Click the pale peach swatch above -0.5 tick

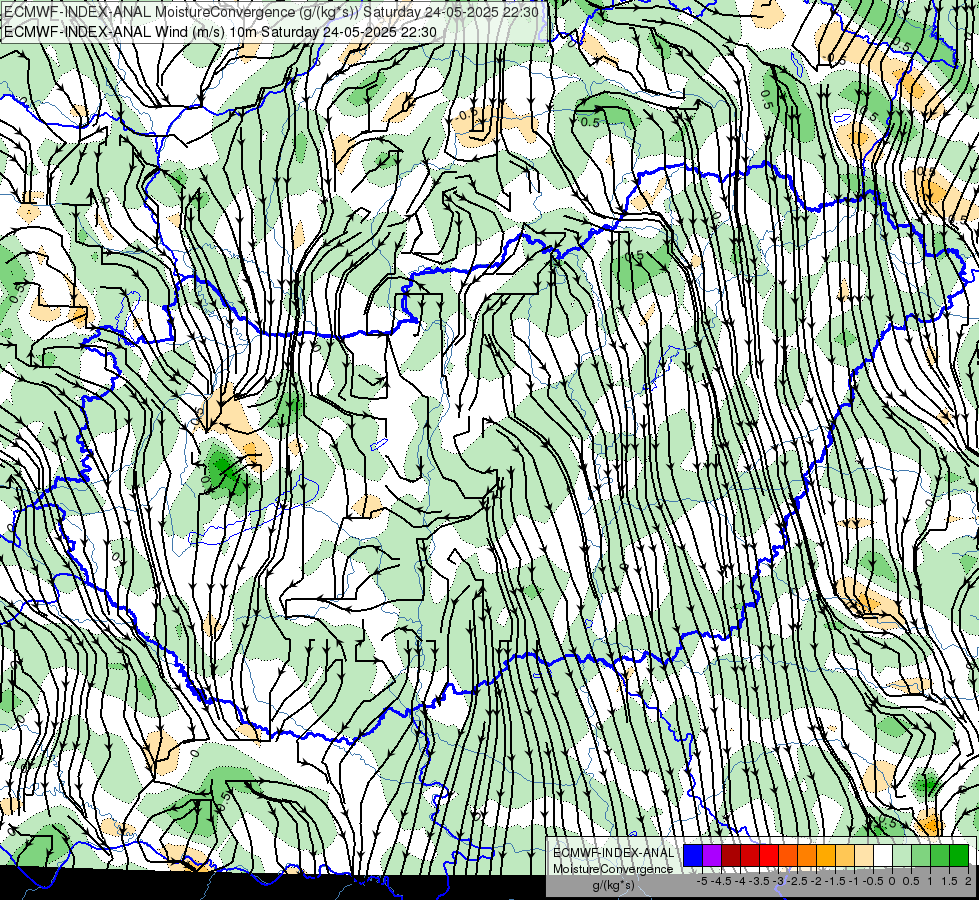(x=864, y=855)
